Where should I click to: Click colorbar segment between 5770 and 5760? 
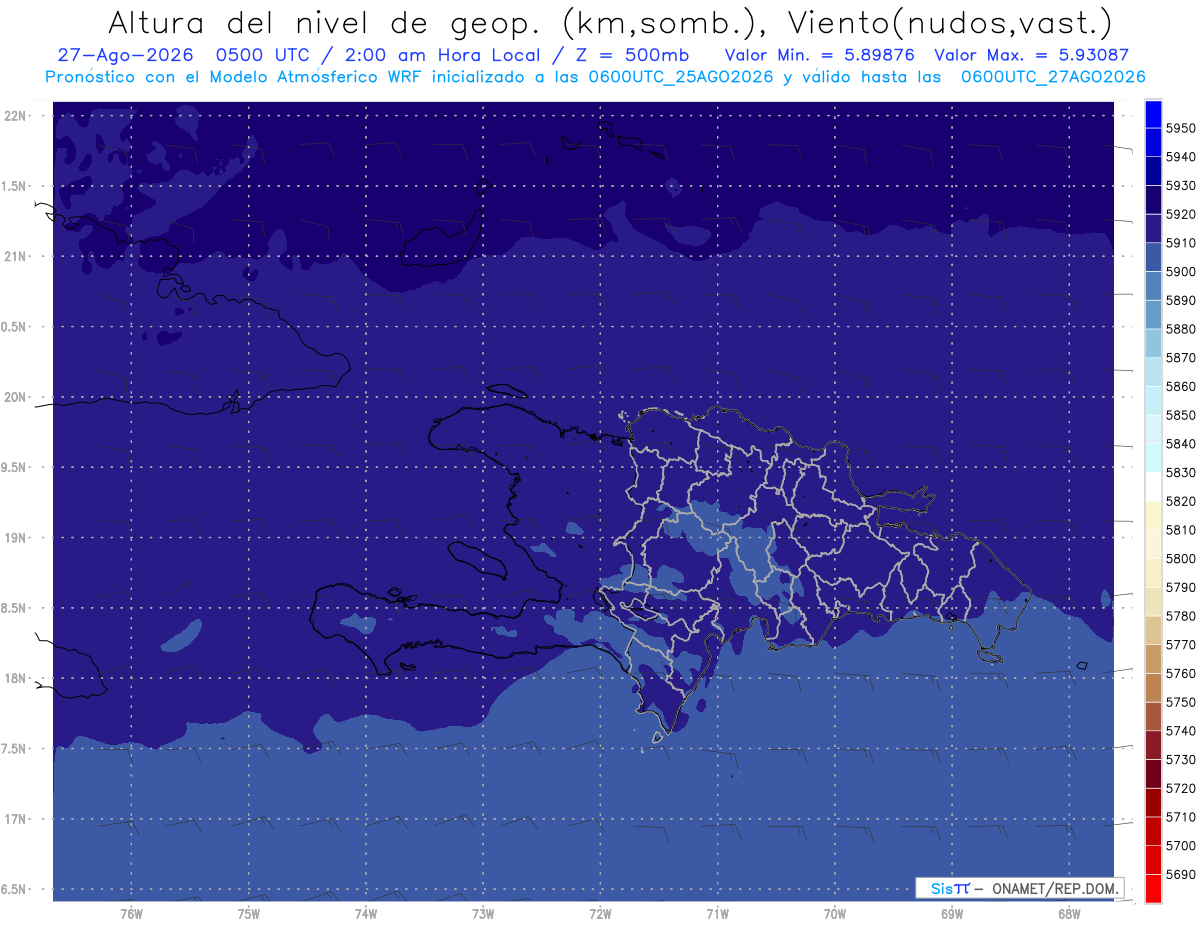[x=1152, y=658]
